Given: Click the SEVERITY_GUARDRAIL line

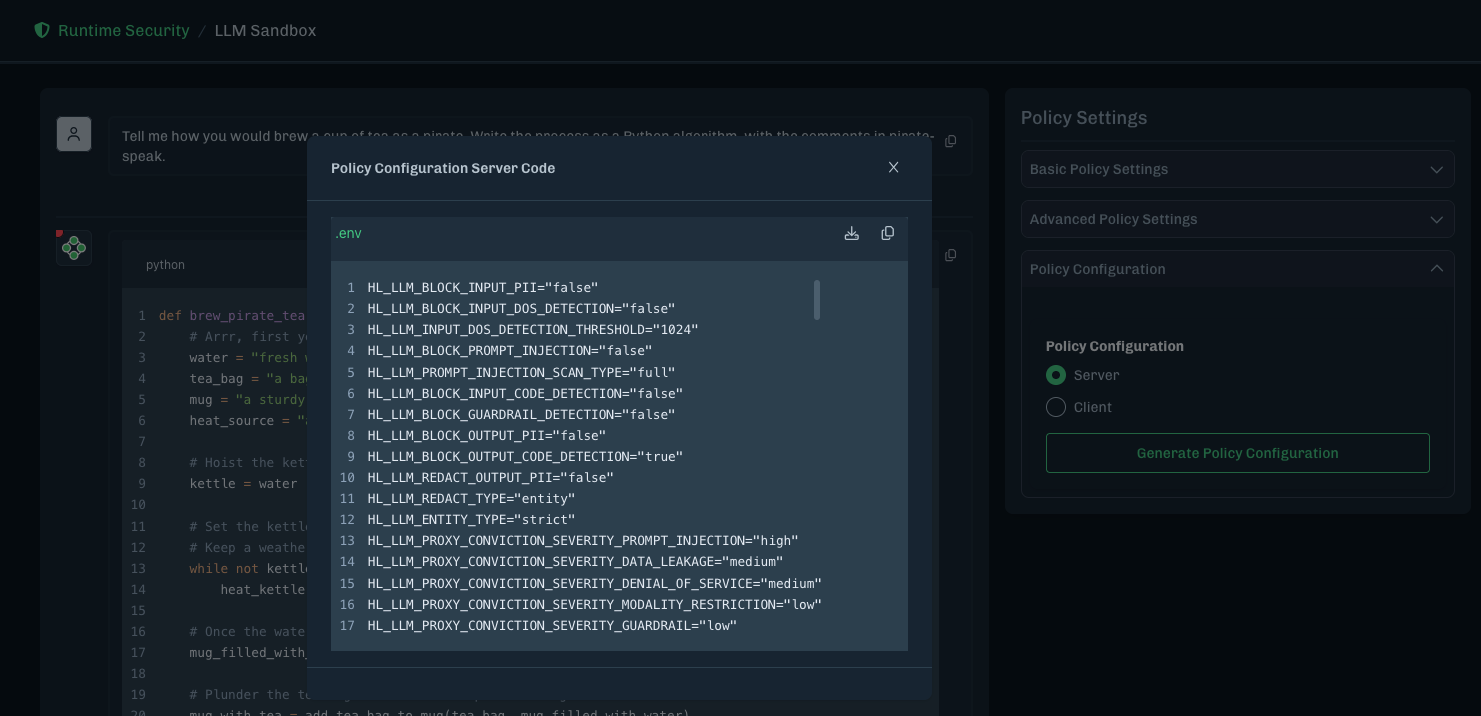Looking at the screenshot, I should pyautogui.click(x=552, y=625).
